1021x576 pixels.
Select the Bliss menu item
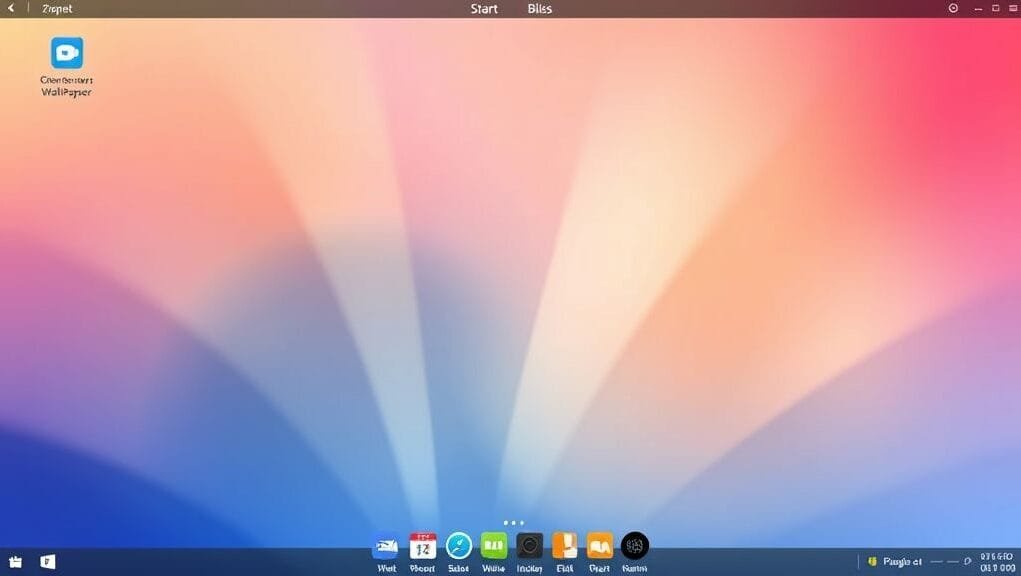(x=539, y=8)
